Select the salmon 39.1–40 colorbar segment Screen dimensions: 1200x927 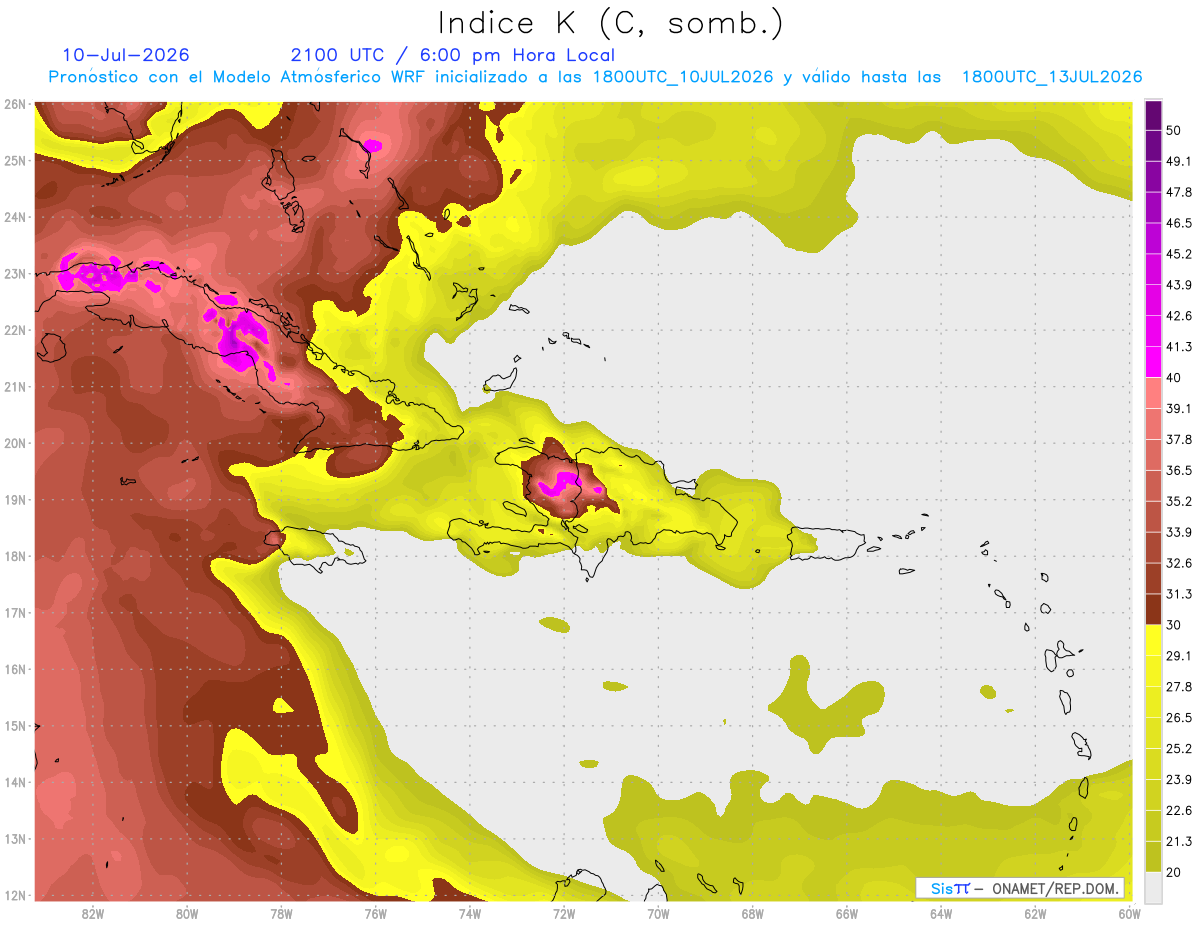click(1153, 393)
